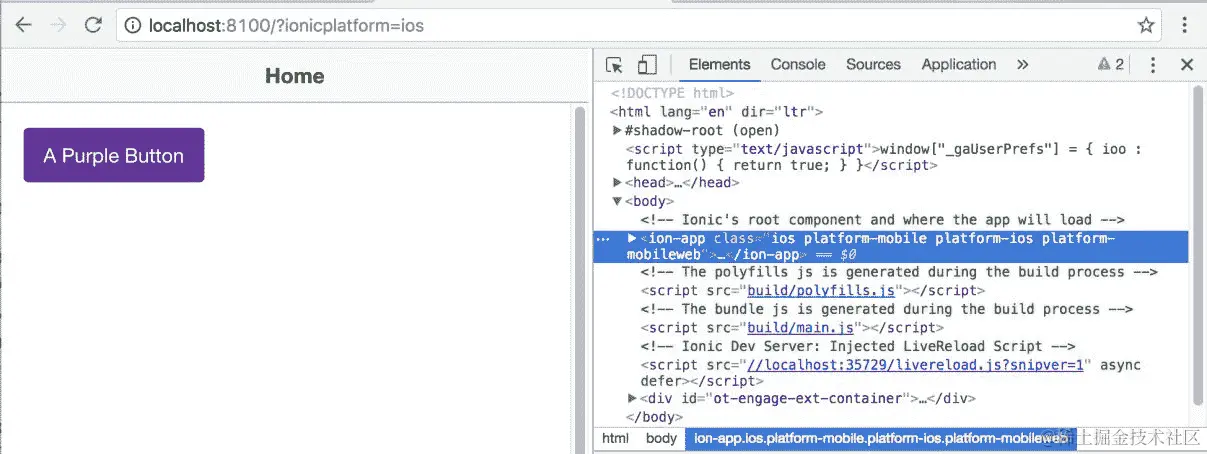The height and width of the screenshot is (454, 1207).
Task: Select ion-app breadcrumb in DevTools footer
Action: pyautogui.click(x=880, y=439)
